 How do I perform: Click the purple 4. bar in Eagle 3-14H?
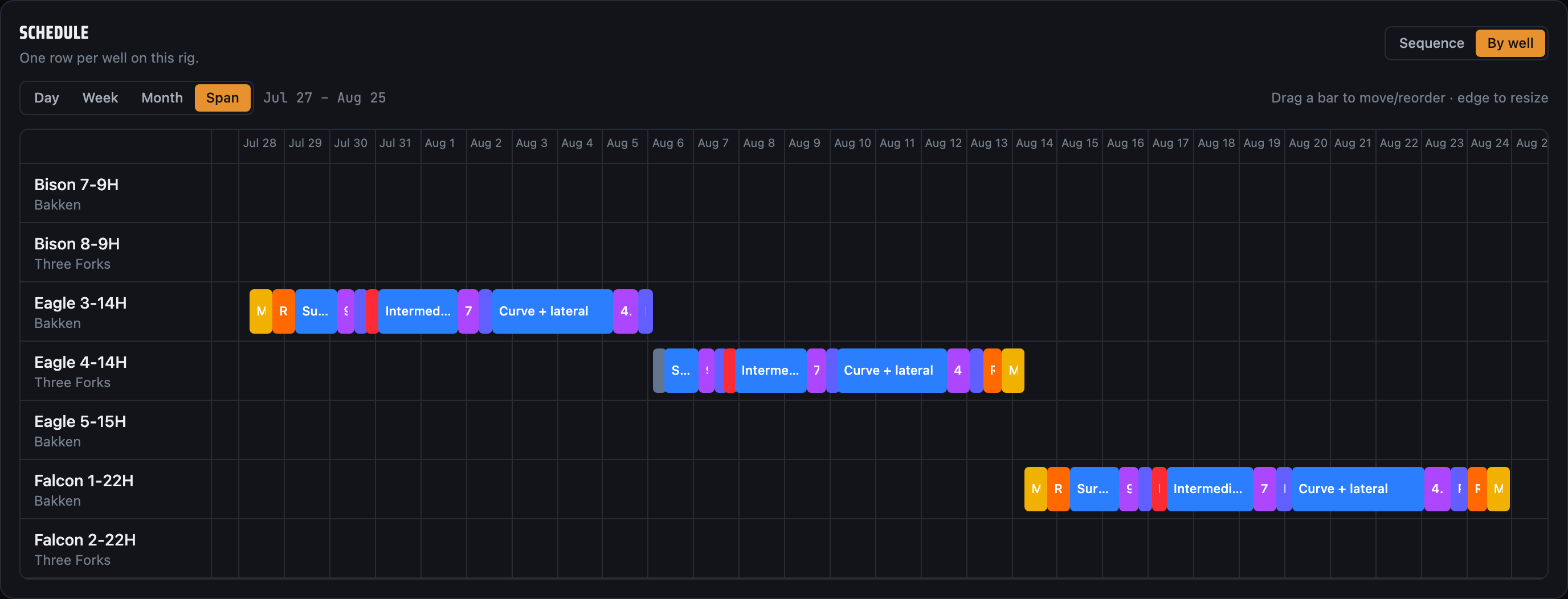[x=626, y=311]
